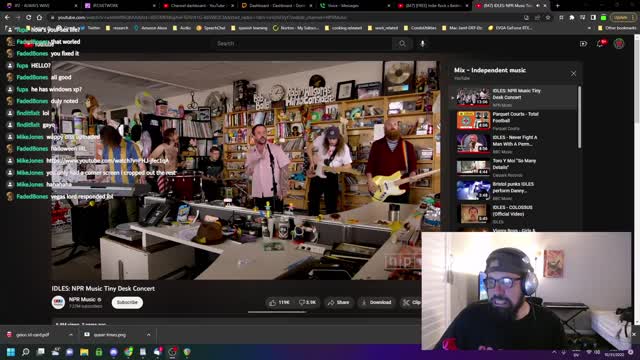Open Chrome from the taskbar
This screenshot has height=360, width=640.
[x=129, y=352]
